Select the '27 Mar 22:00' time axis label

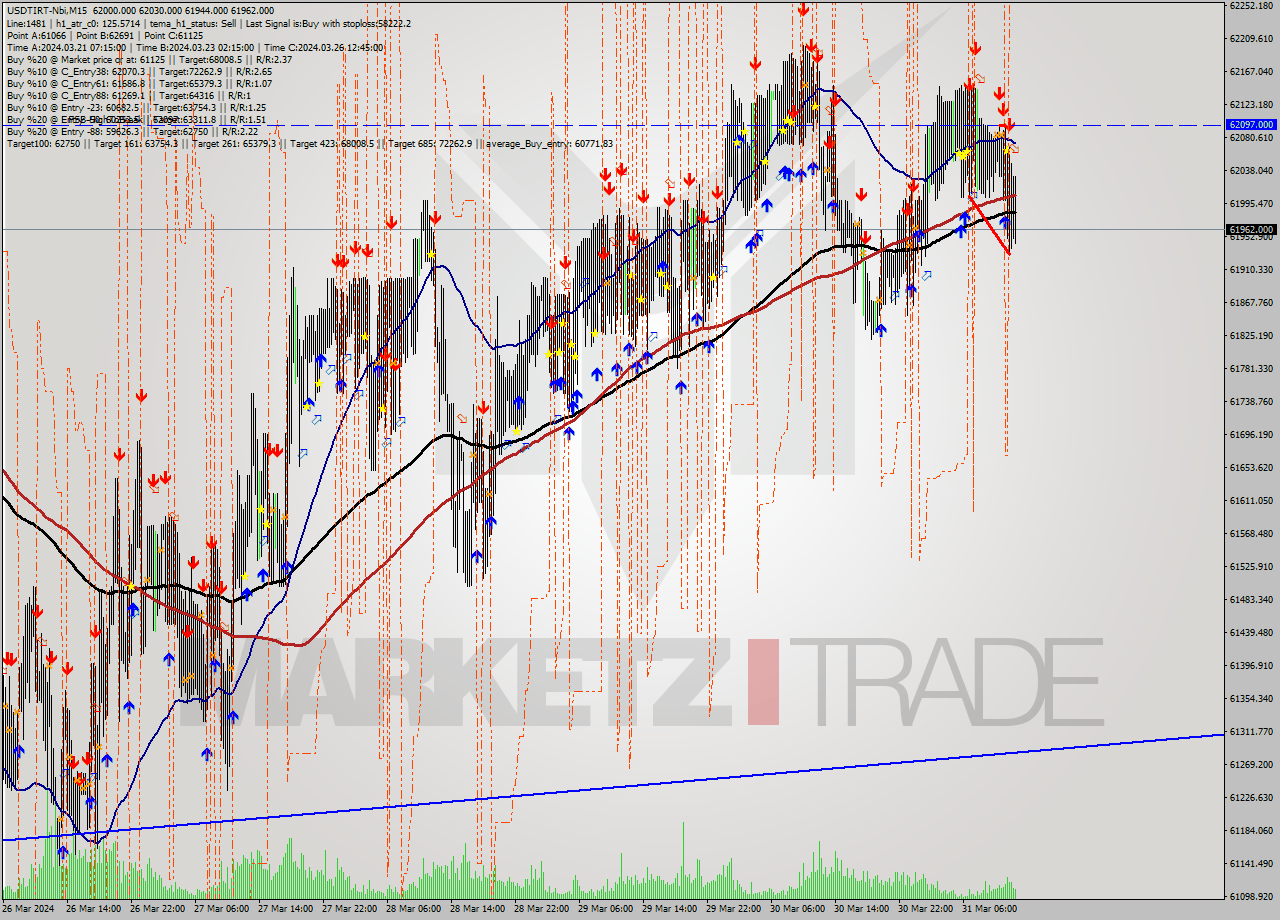pos(350,910)
